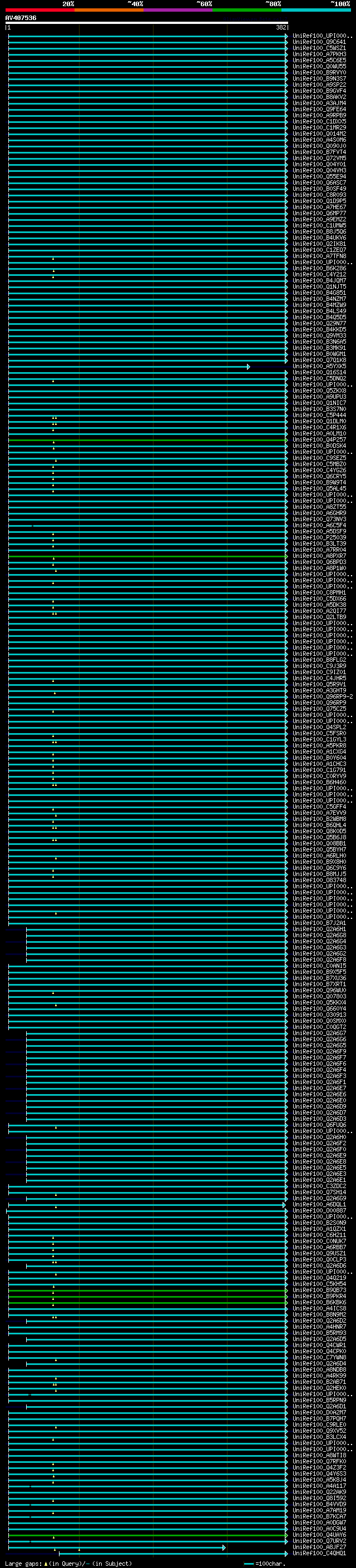Click UniRef100_Q16S14 entry
This screenshot has height=1568, width=356.
click(319, 373)
